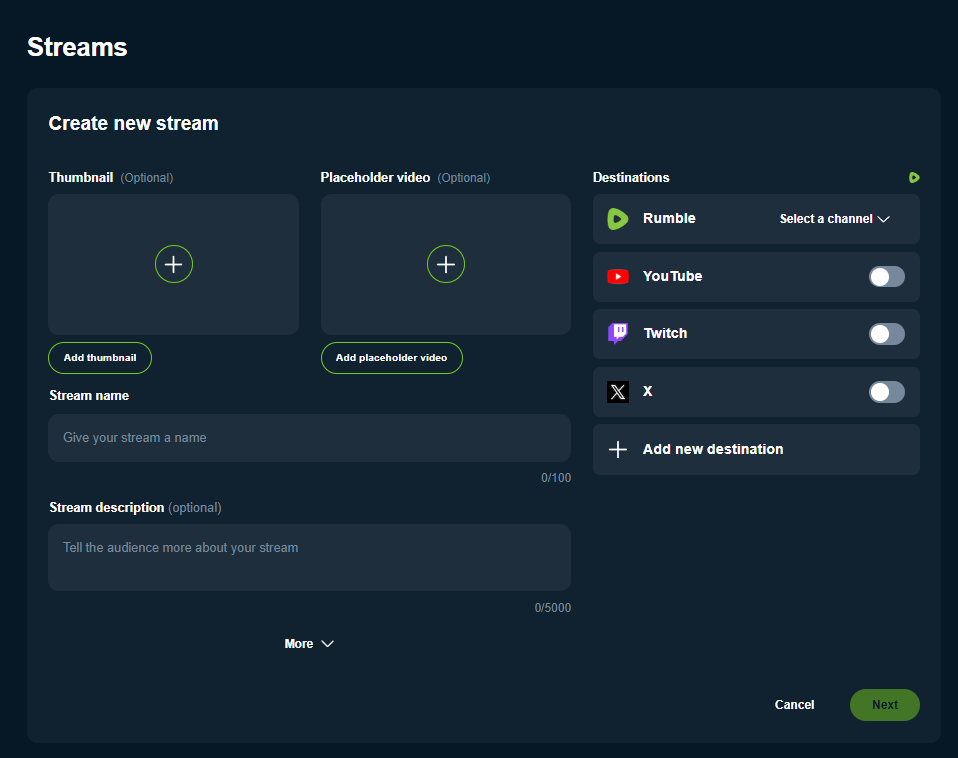This screenshot has width=958, height=758.
Task: Click the Placeholder video upload area
Action: click(x=445, y=264)
